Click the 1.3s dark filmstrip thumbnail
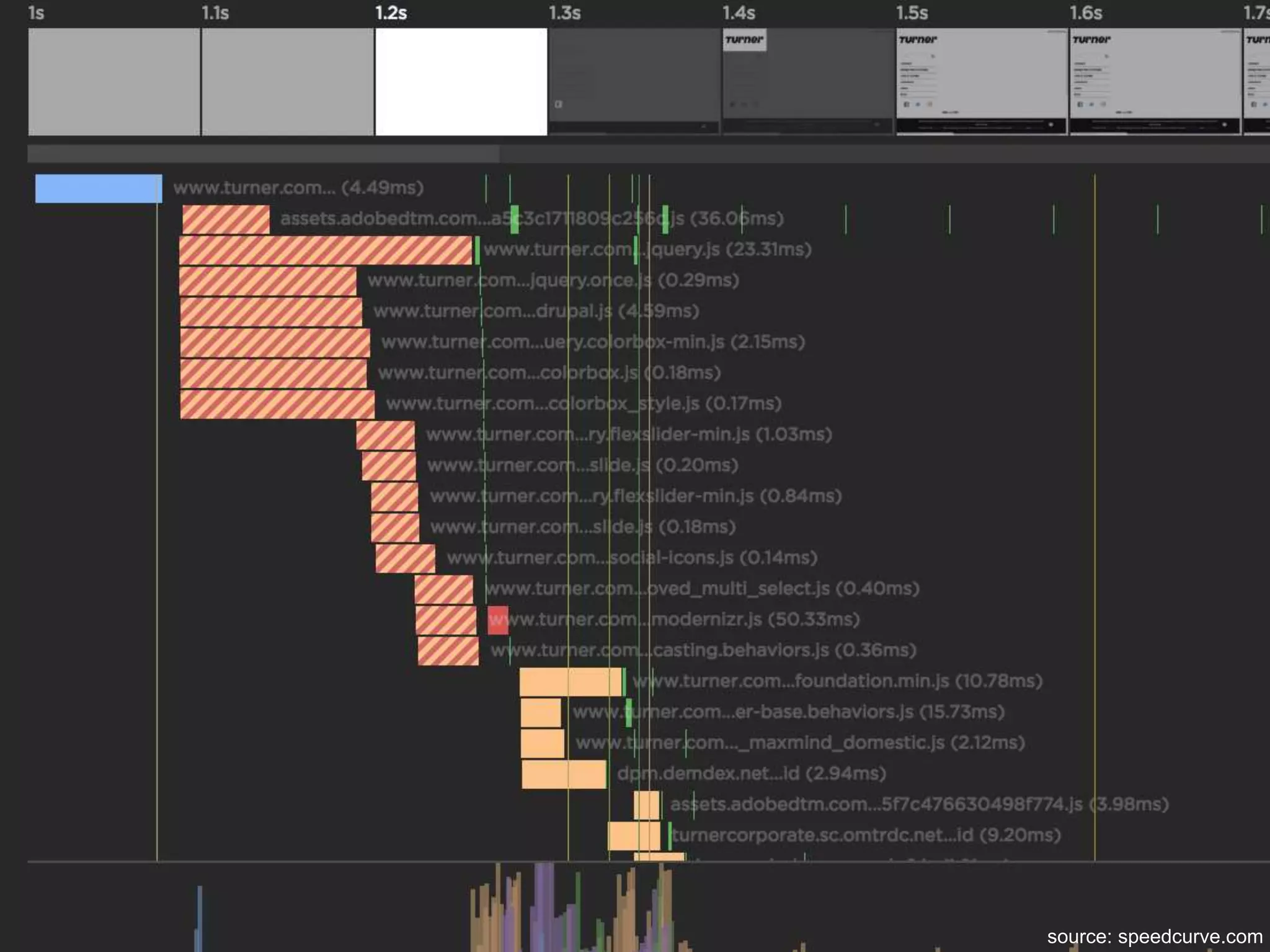Screen dimensions: 1270x952 [634, 82]
